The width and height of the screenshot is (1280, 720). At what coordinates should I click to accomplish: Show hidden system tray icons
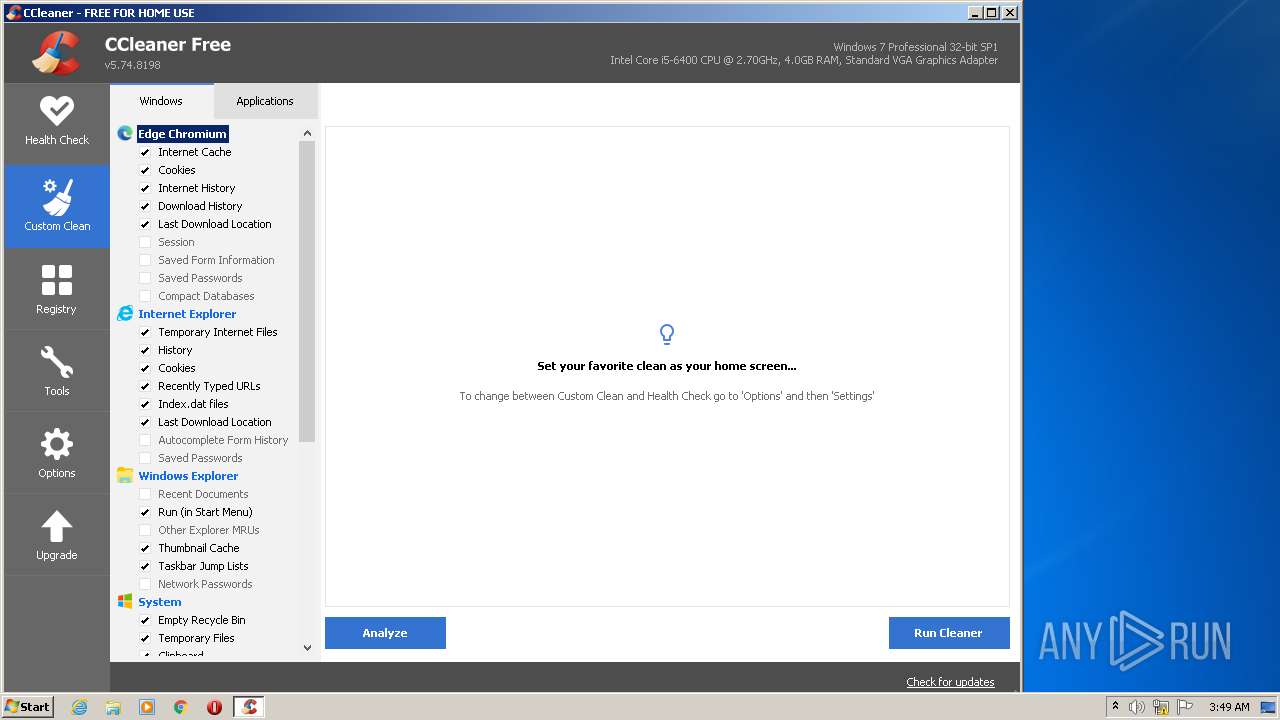click(1115, 707)
